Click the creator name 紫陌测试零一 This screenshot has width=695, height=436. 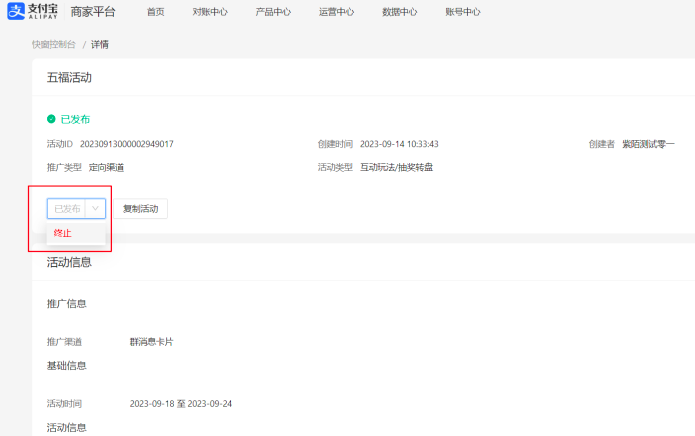tap(648, 144)
